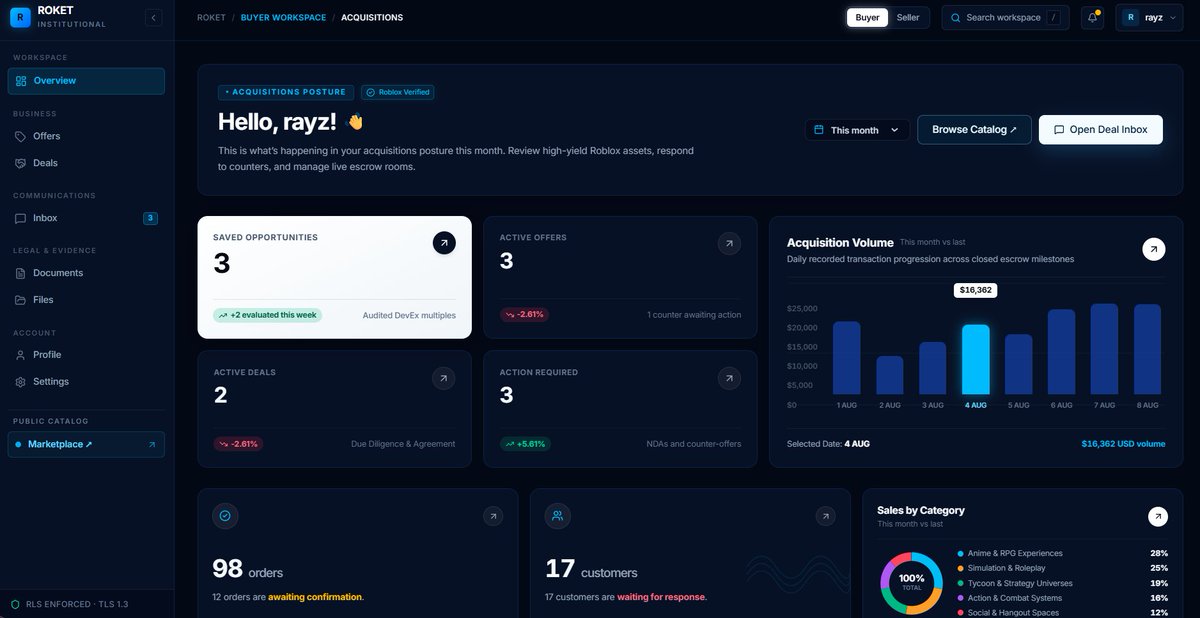Click 1 counter awaiting action text
Viewport: 1200px width, 618px height.
694,315
